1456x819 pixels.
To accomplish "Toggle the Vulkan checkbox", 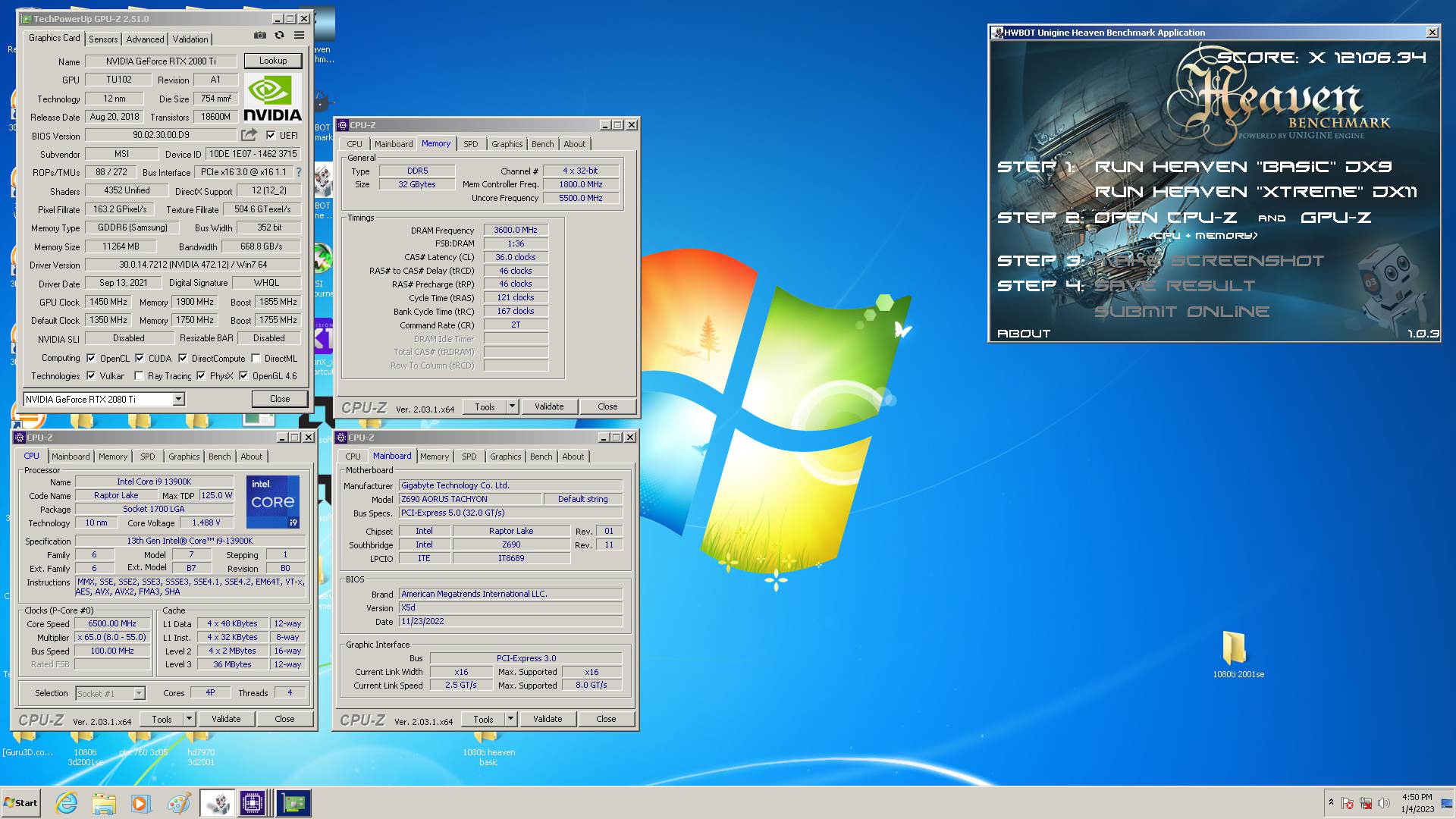I will click(91, 375).
